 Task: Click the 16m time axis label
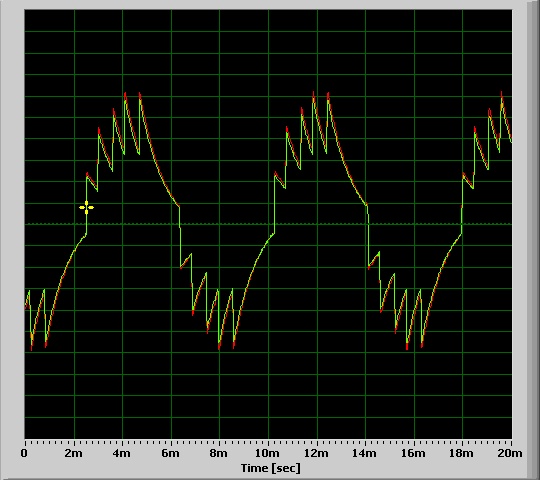[413, 453]
